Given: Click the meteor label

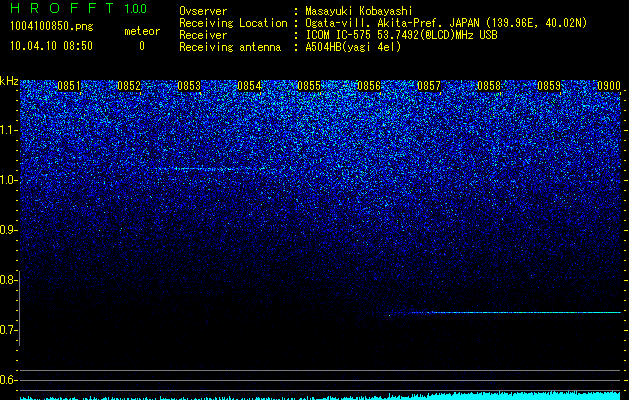Looking at the screenshot, I should coord(142,31).
